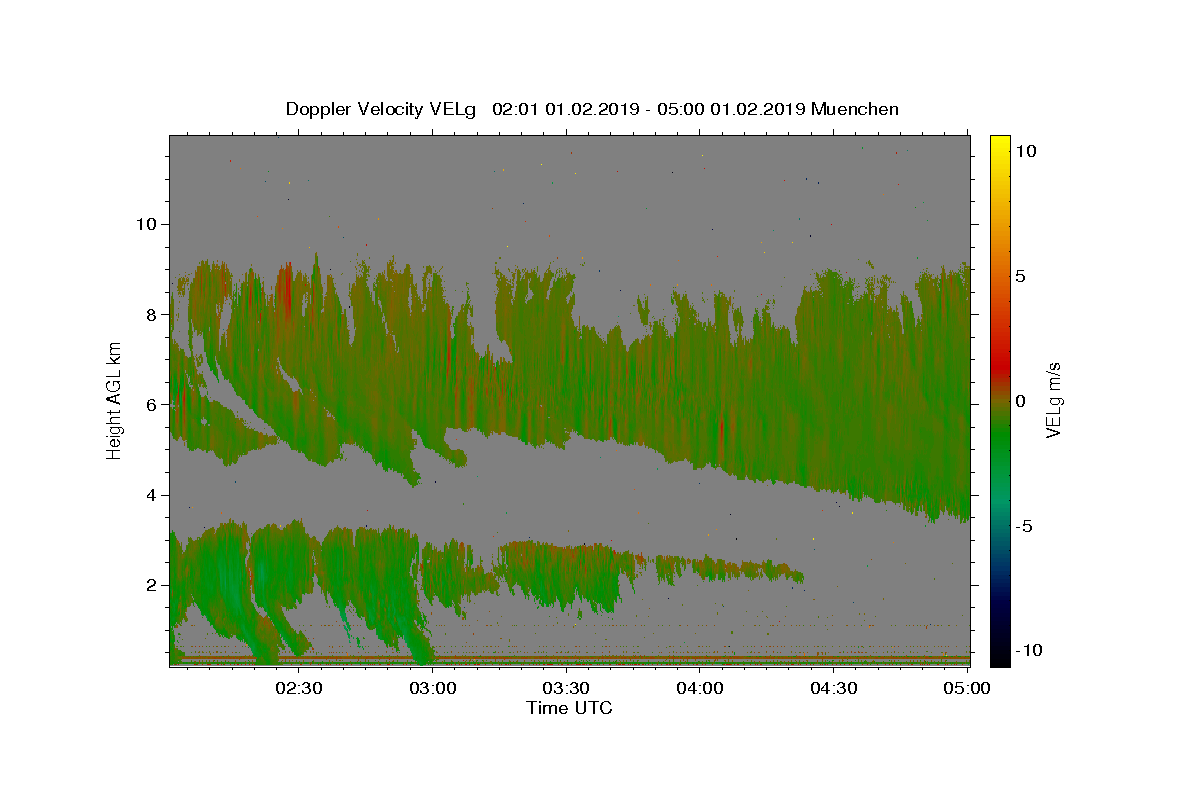Click the colorbar value label -10

point(1030,650)
